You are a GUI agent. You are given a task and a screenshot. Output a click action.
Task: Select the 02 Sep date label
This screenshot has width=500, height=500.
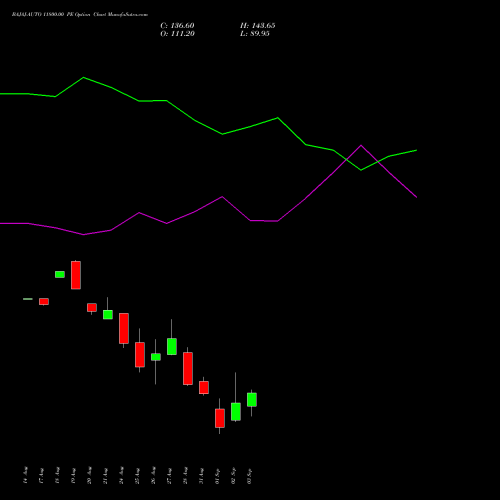[x=234, y=475]
